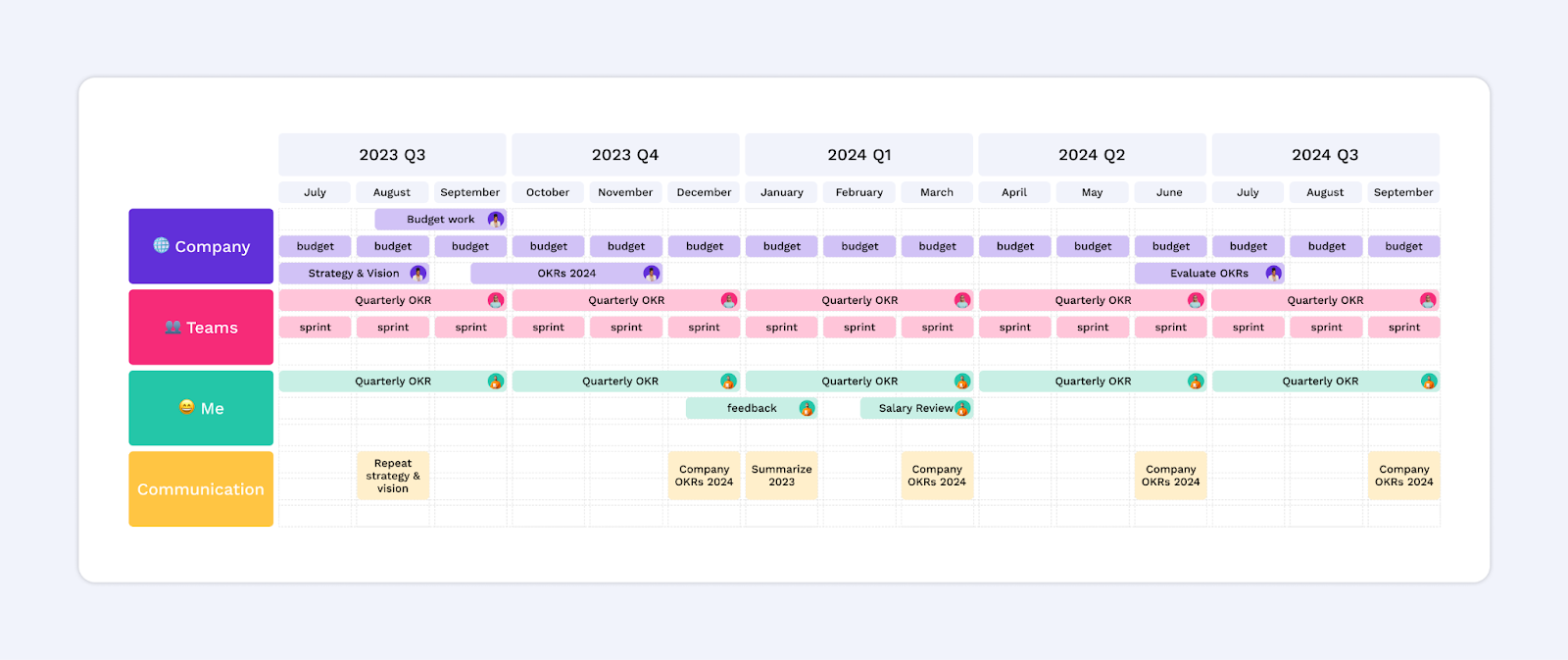The width and height of the screenshot is (1568, 660).
Task: Click the avatar on feedback bar
Action: point(807,408)
